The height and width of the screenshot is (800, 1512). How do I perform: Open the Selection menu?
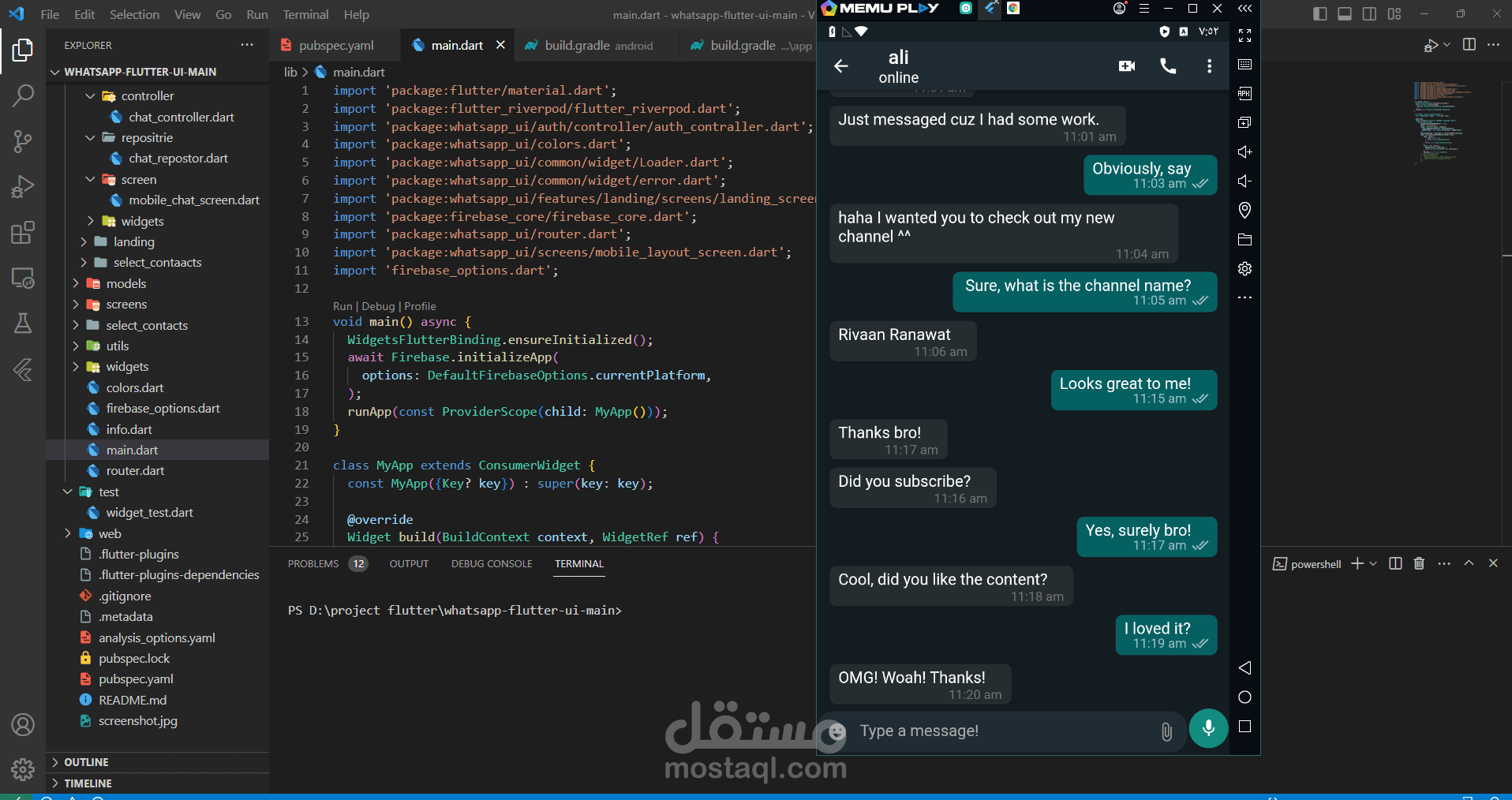pos(134,14)
